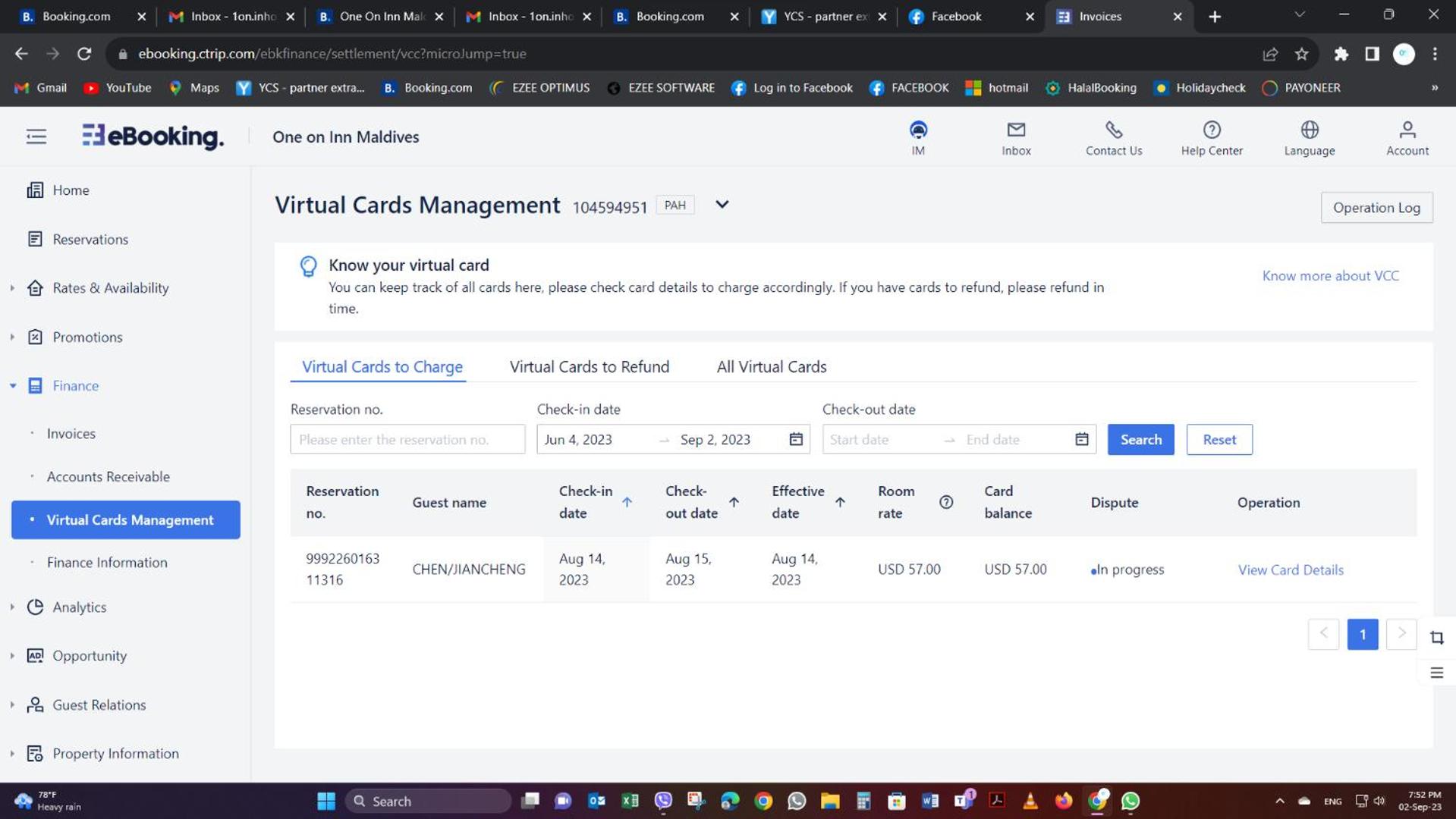Click the Room rate help icon
The width and height of the screenshot is (1456, 819).
coord(945,502)
